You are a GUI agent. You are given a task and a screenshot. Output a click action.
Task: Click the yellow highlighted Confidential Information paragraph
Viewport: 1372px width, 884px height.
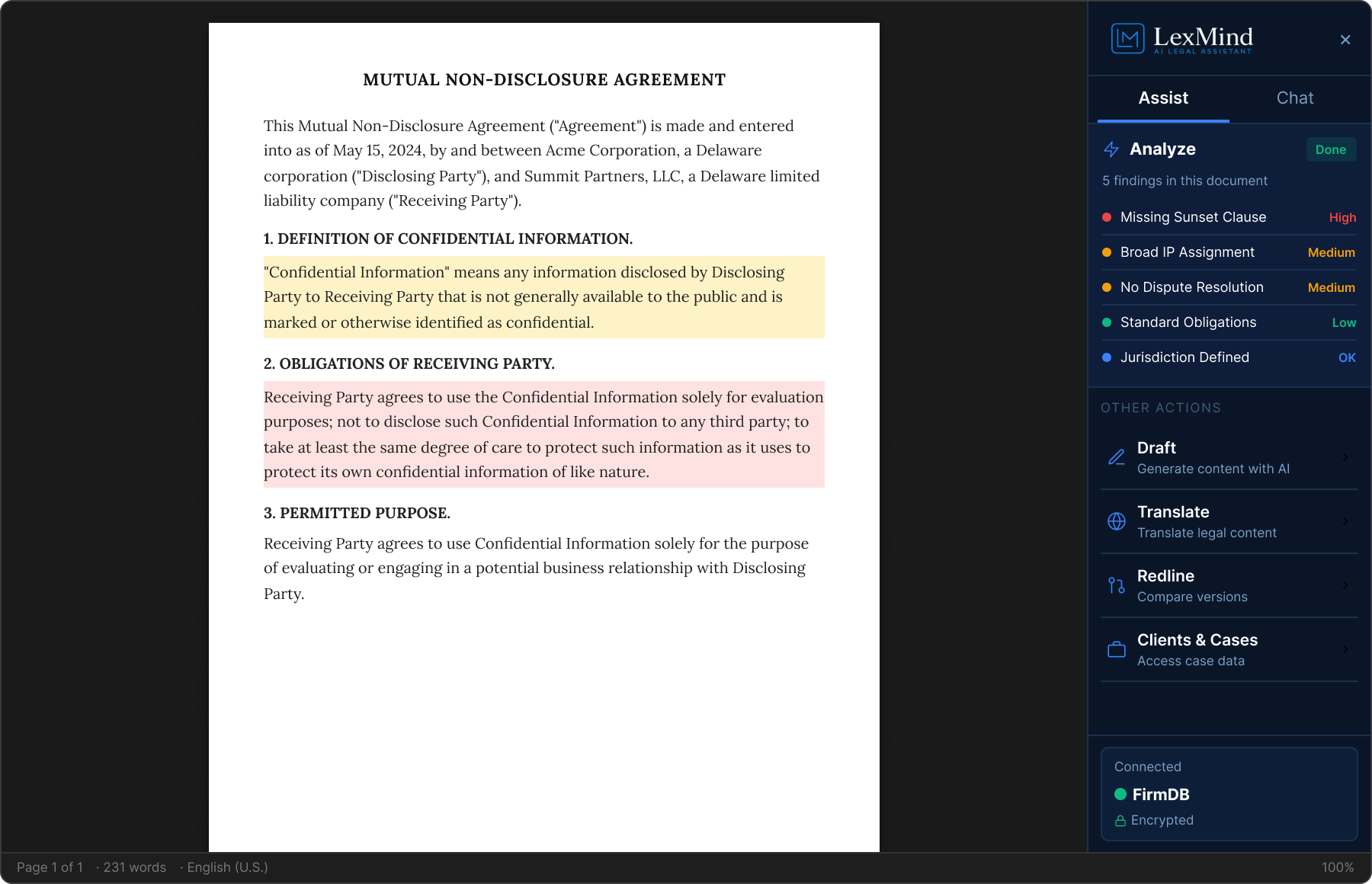(544, 297)
